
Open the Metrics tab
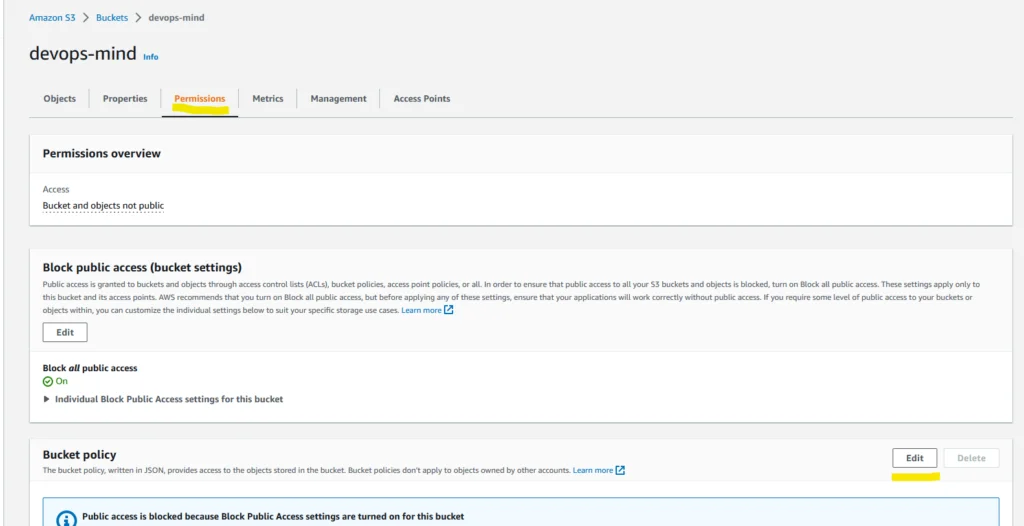[268, 99]
